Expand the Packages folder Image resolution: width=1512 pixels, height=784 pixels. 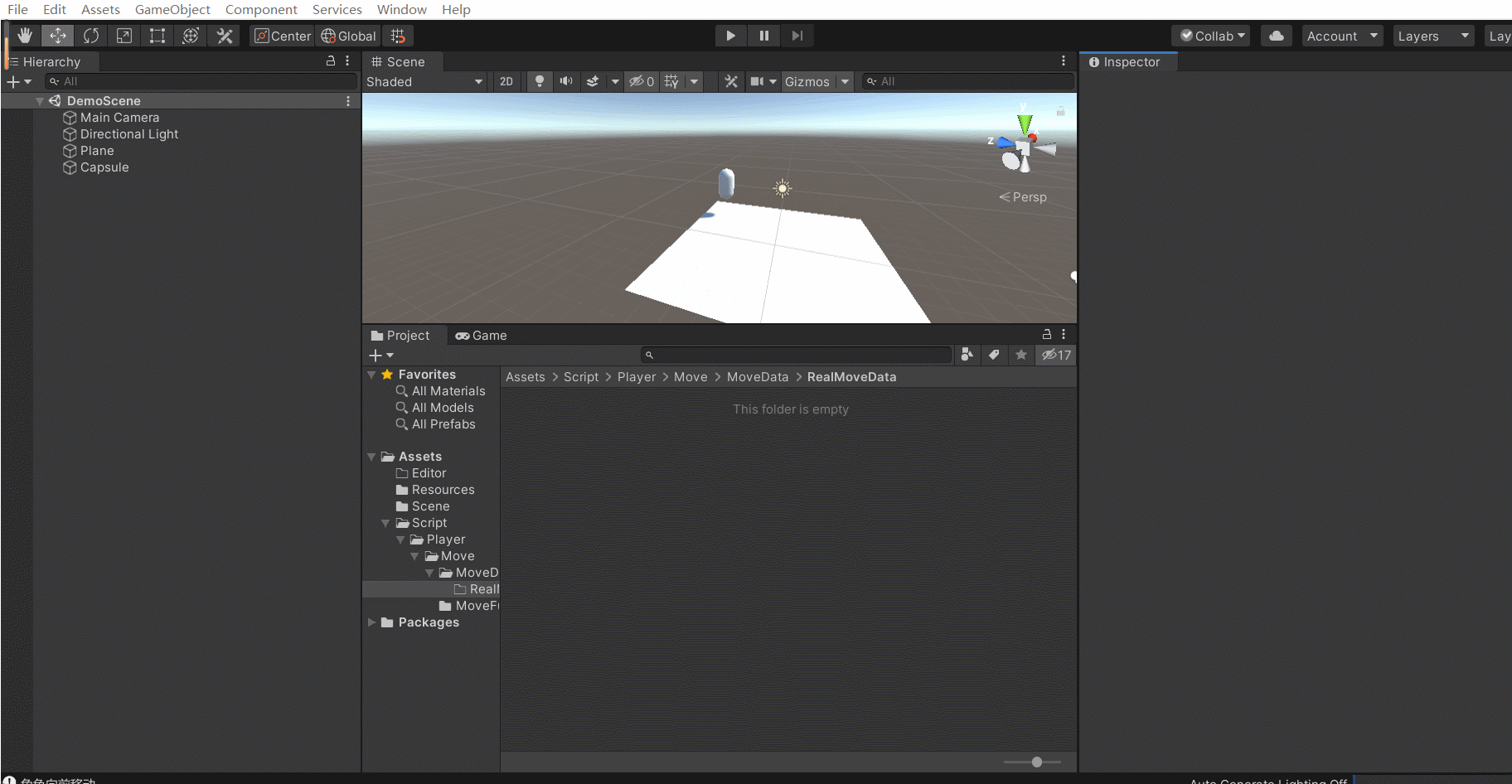click(x=371, y=622)
